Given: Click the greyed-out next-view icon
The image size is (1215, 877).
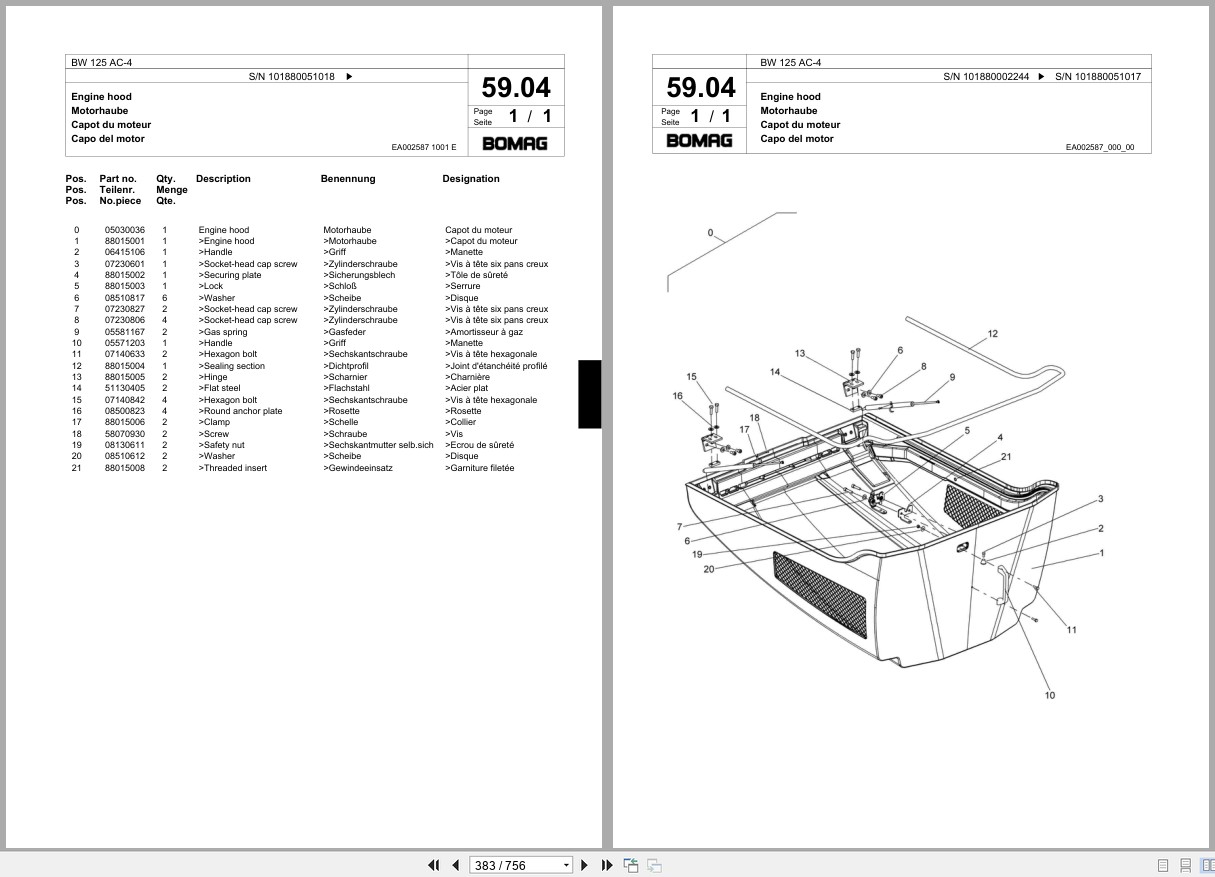Looking at the screenshot, I should click(654, 865).
